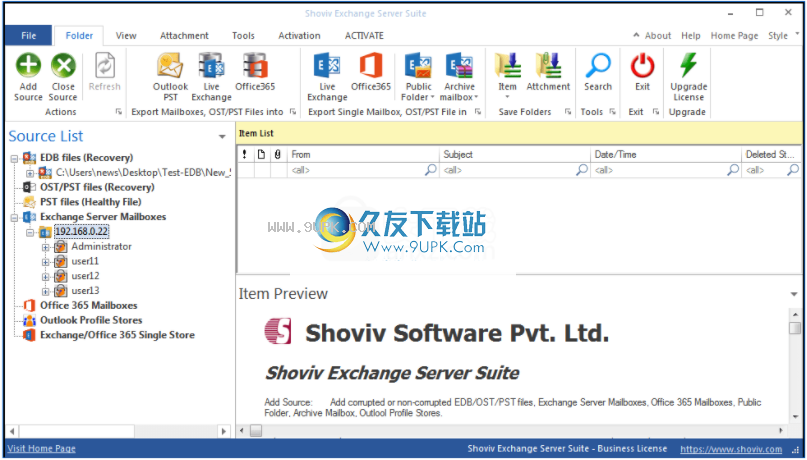Open the Home Page link in ribbon
Viewport: 807px width, 460px height.
click(734, 36)
